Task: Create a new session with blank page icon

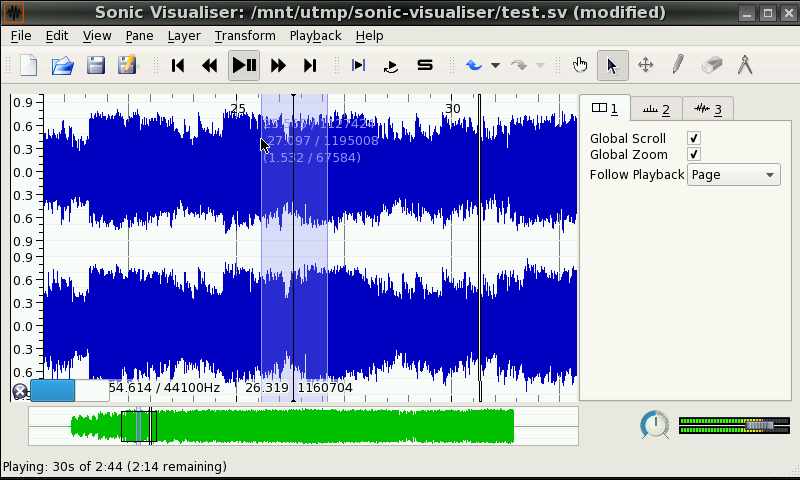Action: 29,66
